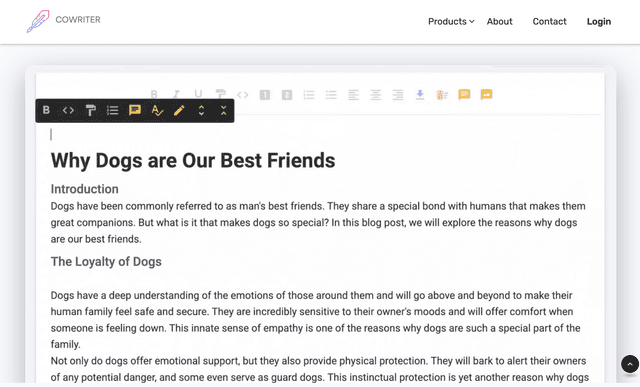Click the paragraph starting 'Not only do dogs'
This screenshot has height=387, width=640.
(x=320, y=369)
